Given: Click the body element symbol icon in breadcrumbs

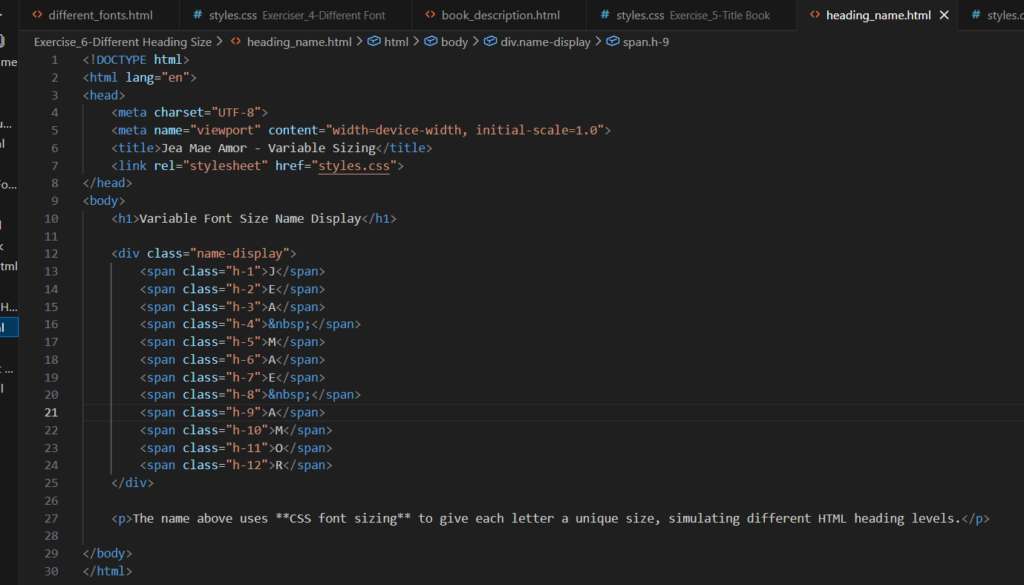Looking at the screenshot, I should pos(430,42).
